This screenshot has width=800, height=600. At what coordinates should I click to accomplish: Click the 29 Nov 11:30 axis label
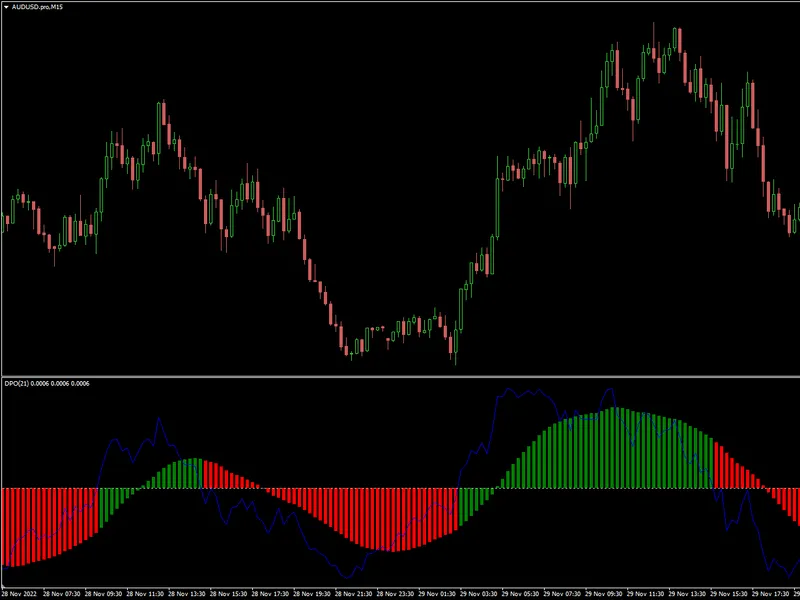(x=646, y=594)
